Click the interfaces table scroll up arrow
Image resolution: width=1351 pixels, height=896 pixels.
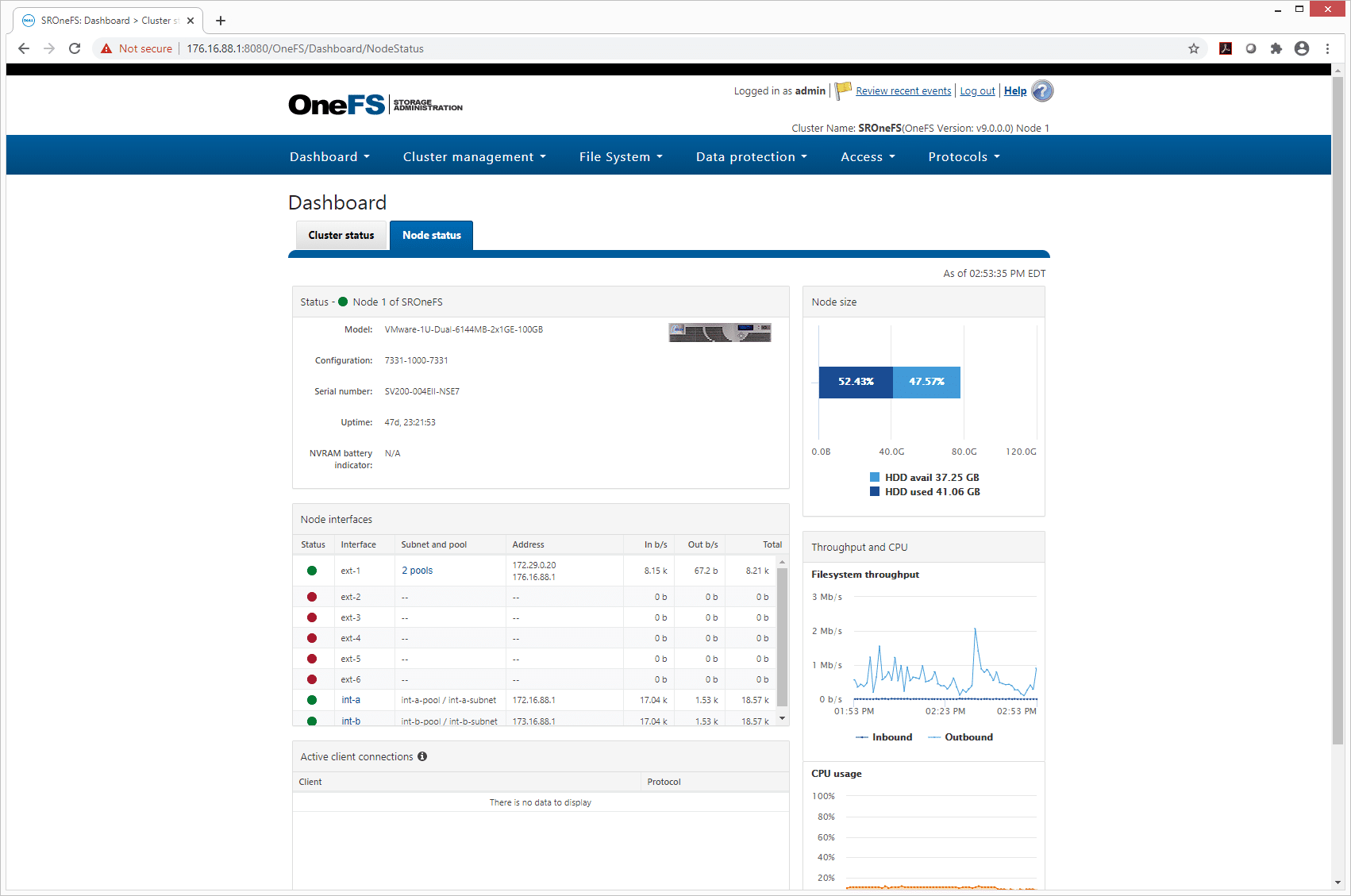click(782, 562)
